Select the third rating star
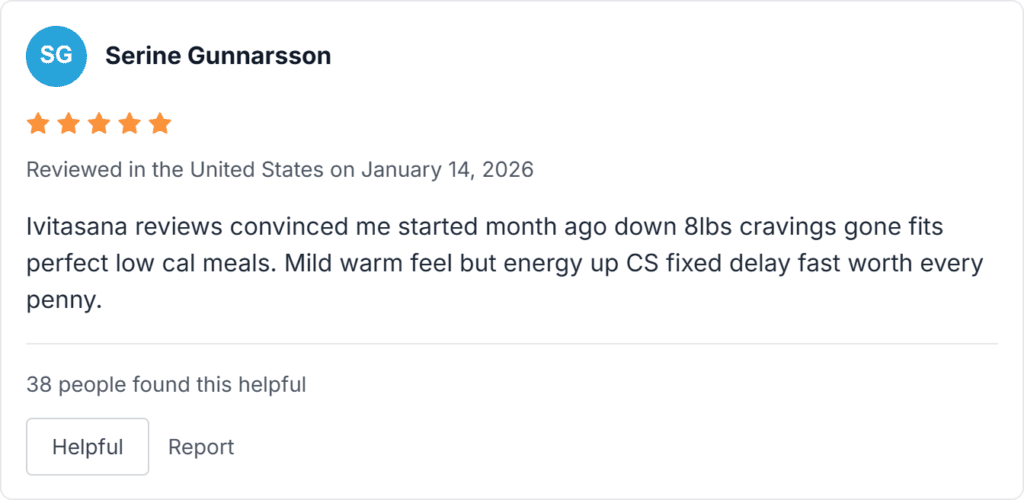 pos(99,124)
